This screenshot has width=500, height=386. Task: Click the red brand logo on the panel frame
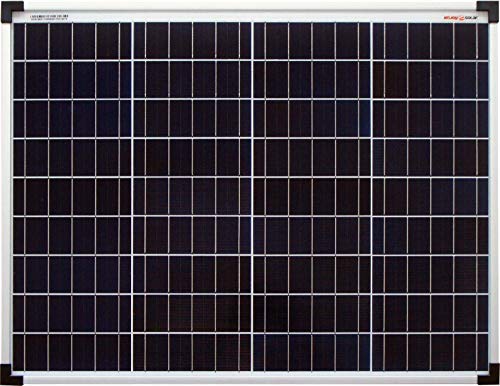click(461, 17)
